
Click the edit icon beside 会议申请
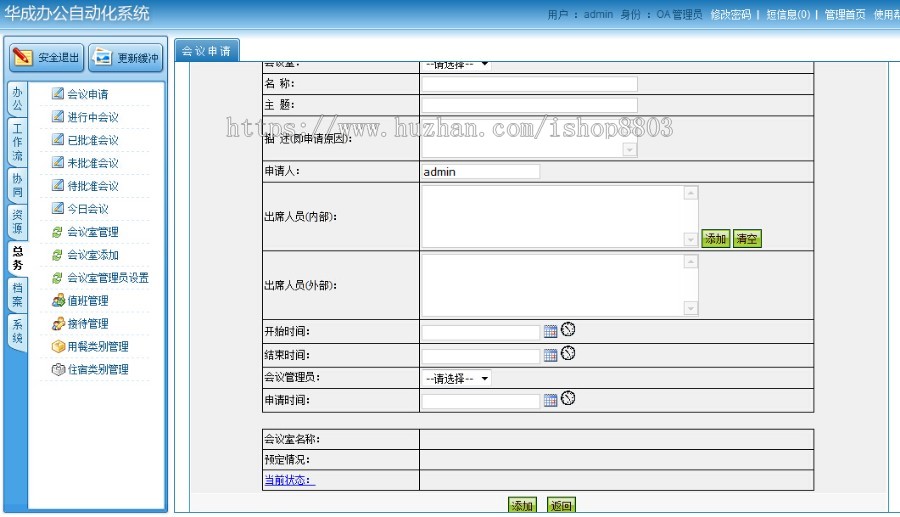point(57,93)
